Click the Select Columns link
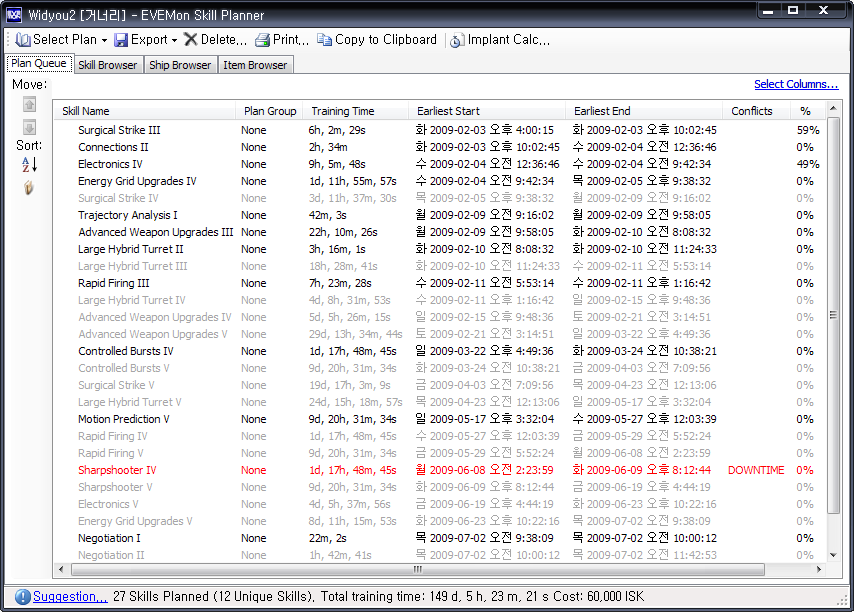The image size is (854, 612). pyautogui.click(x=796, y=84)
